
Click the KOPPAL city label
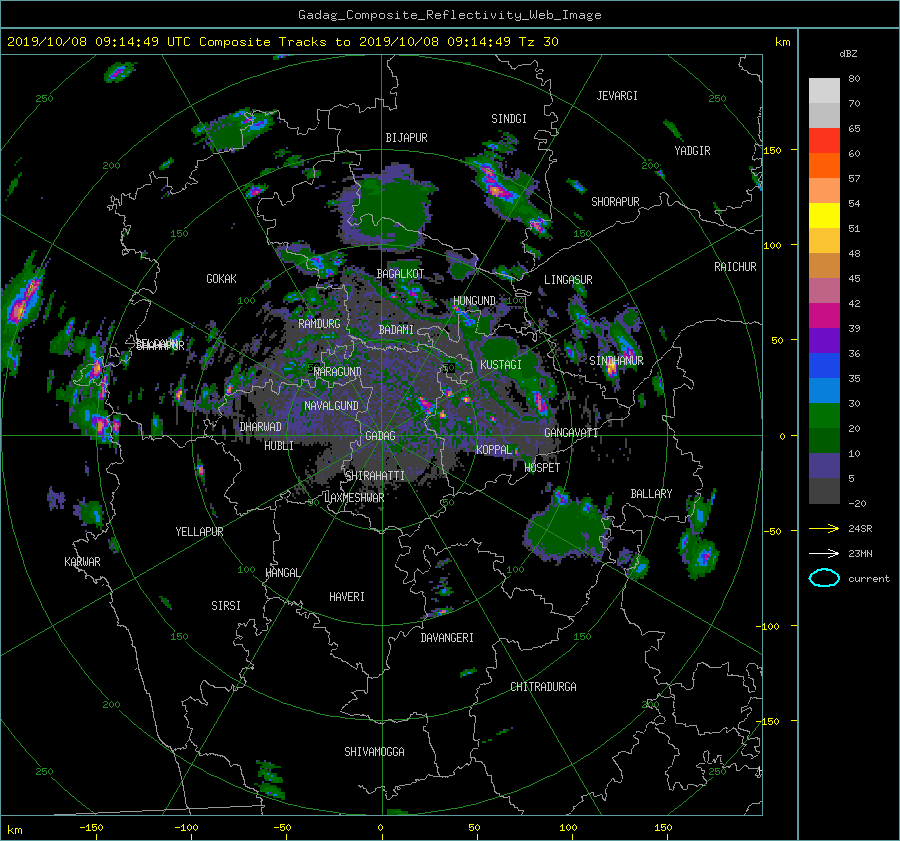(494, 450)
